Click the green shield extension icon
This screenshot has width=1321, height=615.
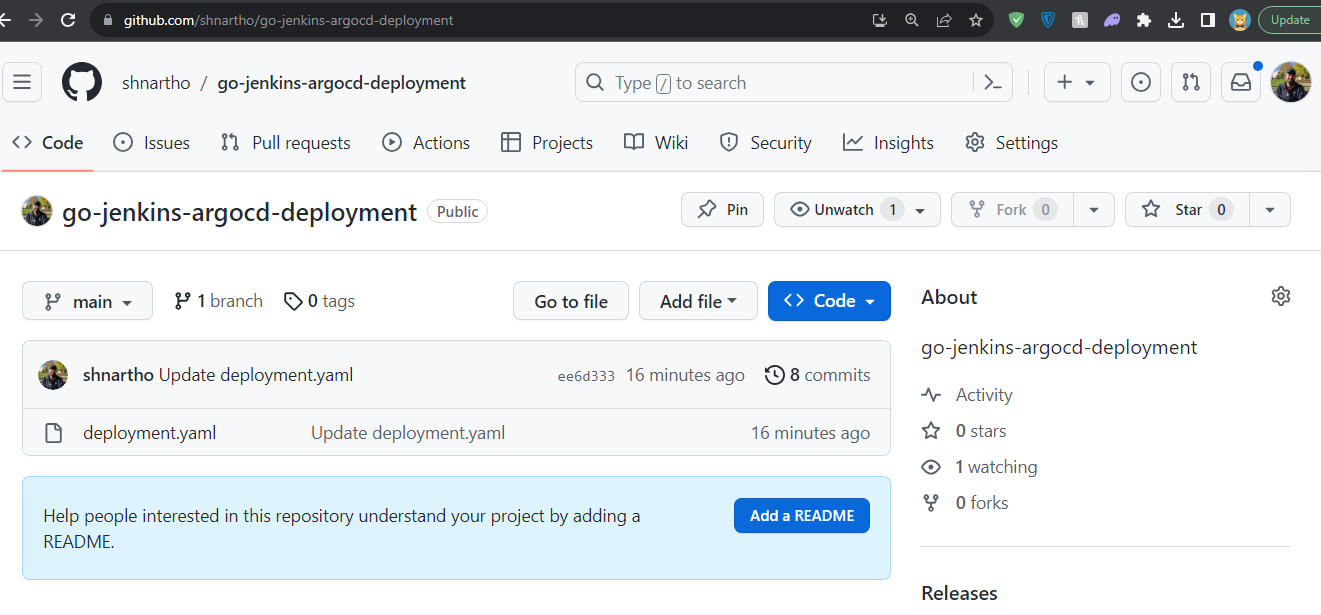pos(1016,20)
